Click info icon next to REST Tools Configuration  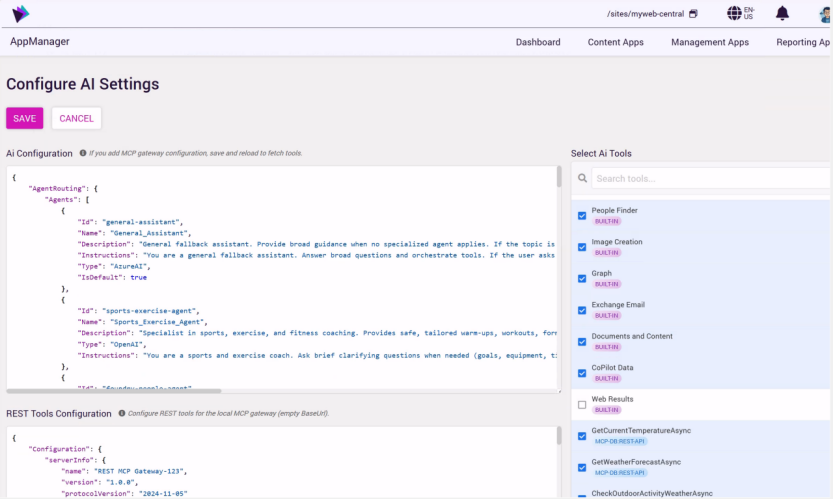(x=122, y=413)
